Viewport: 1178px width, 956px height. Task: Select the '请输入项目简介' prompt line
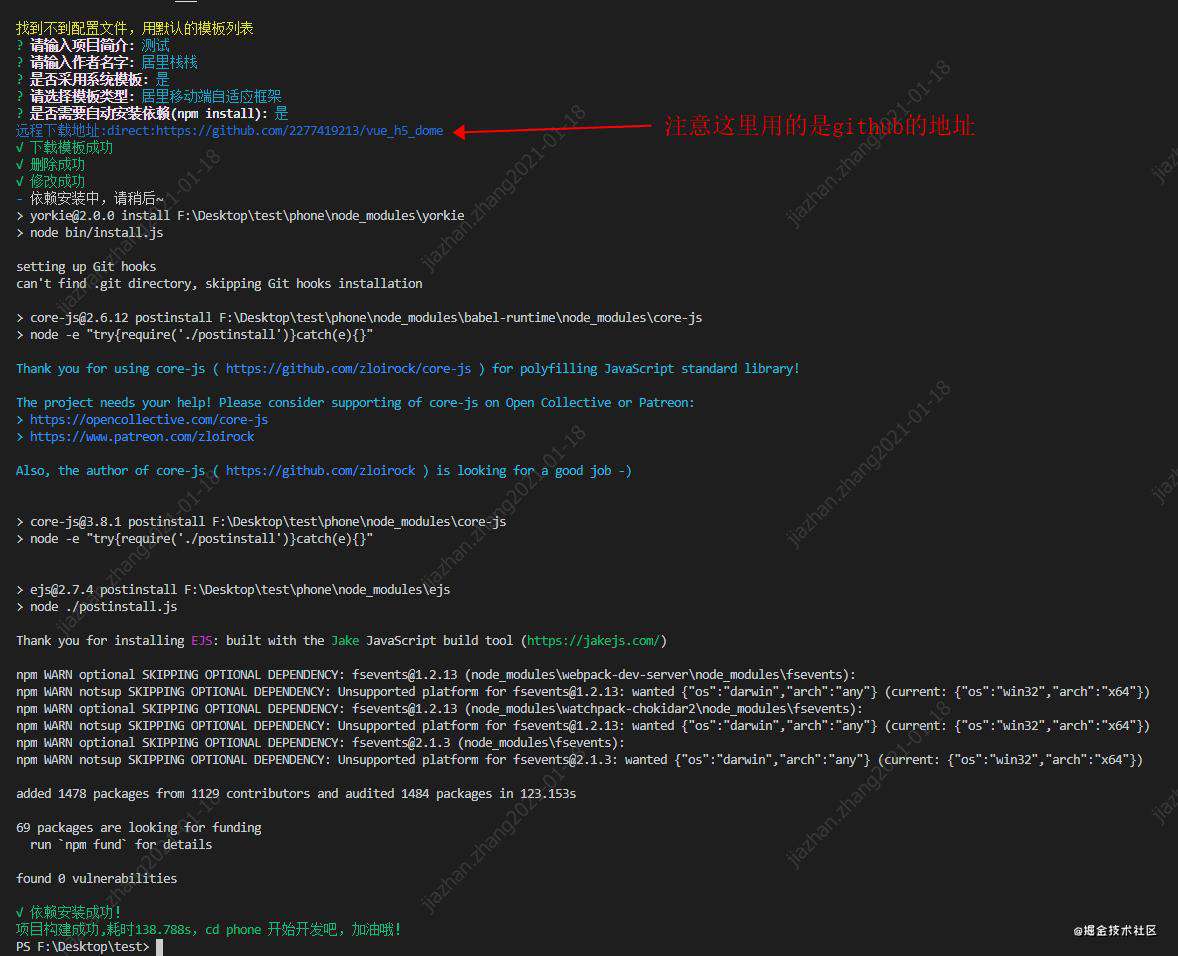coord(93,46)
